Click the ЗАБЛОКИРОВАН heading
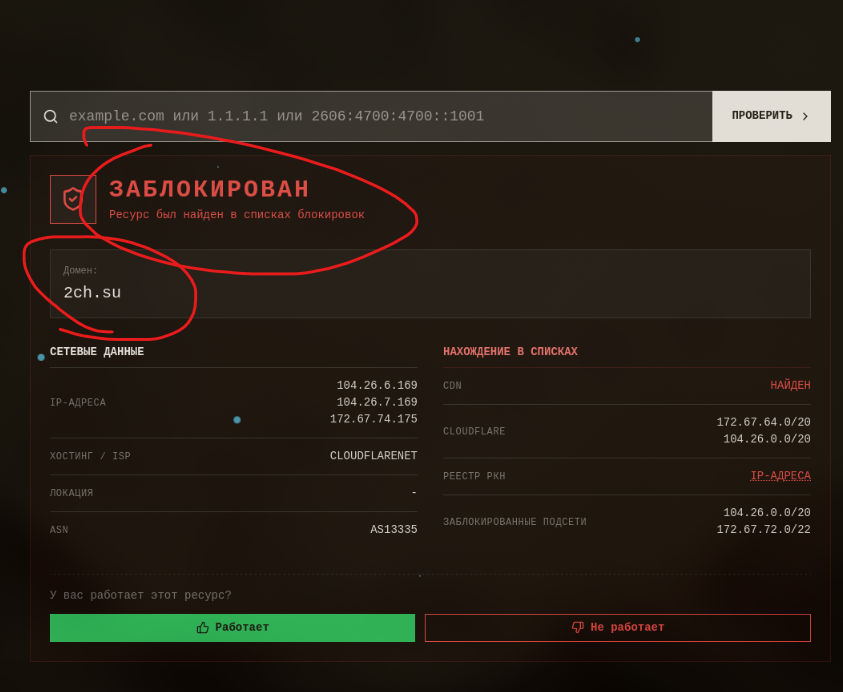This screenshot has height=692, width=843. coord(209,189)
